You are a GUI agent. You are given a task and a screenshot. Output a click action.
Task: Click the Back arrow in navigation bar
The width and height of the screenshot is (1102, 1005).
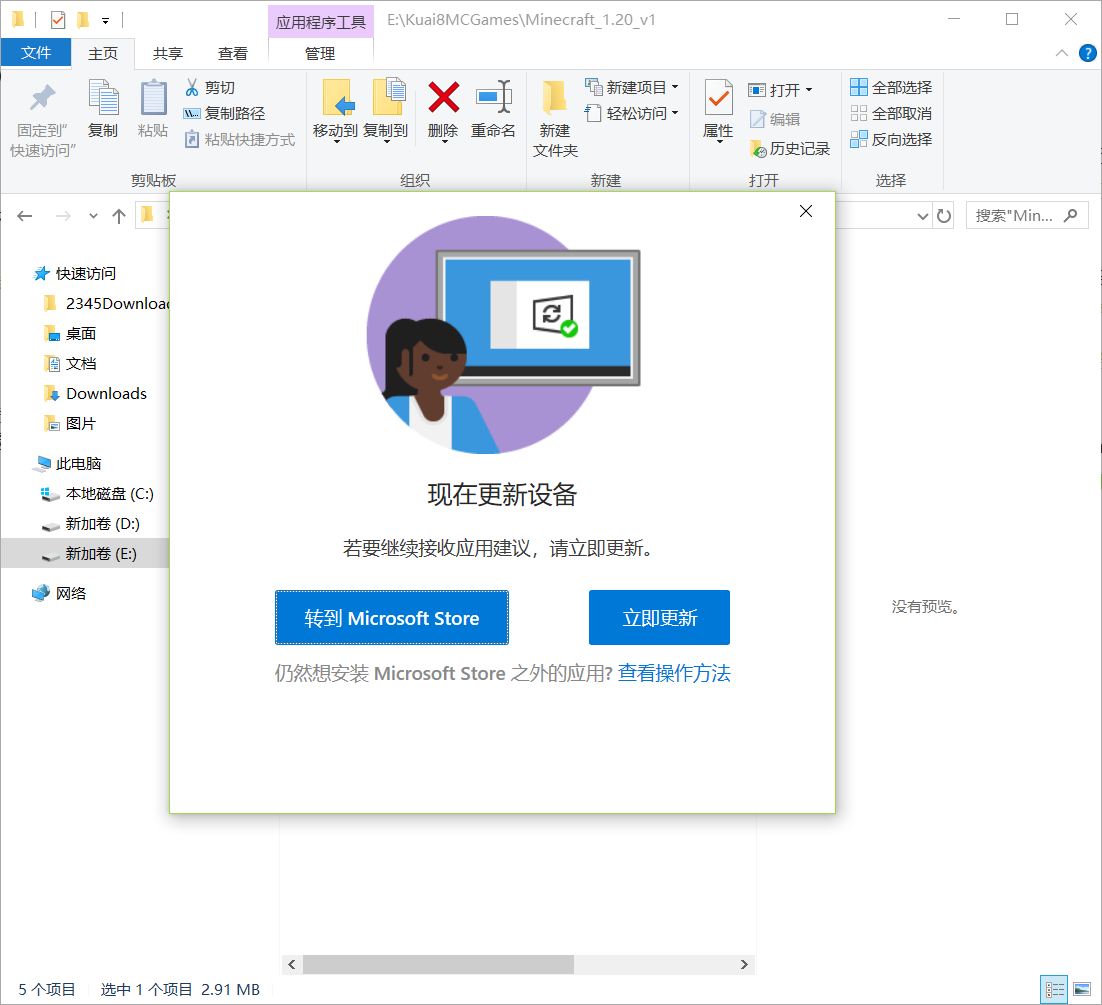coord(25,216)
